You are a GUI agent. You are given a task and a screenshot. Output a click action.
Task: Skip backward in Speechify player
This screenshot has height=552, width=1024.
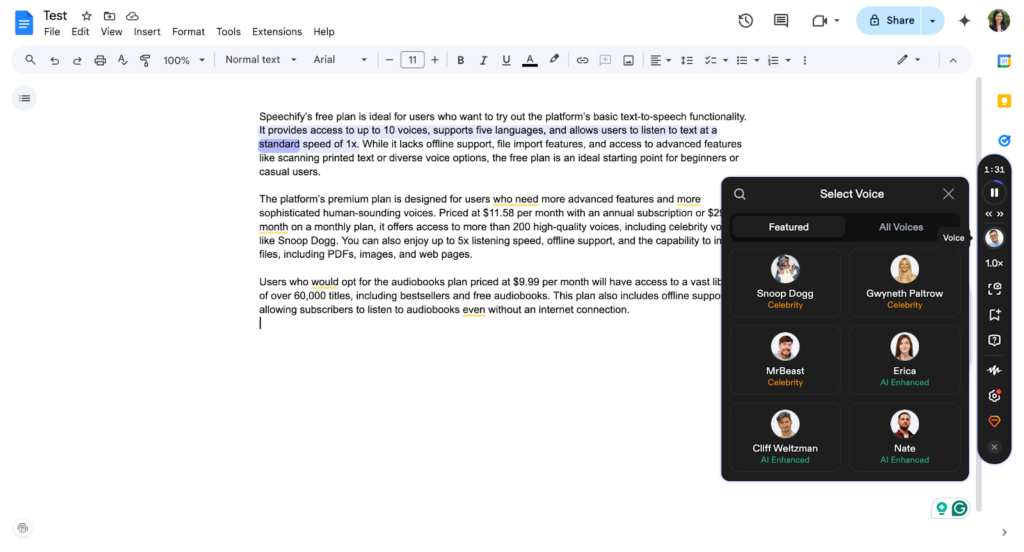[988, 214]
